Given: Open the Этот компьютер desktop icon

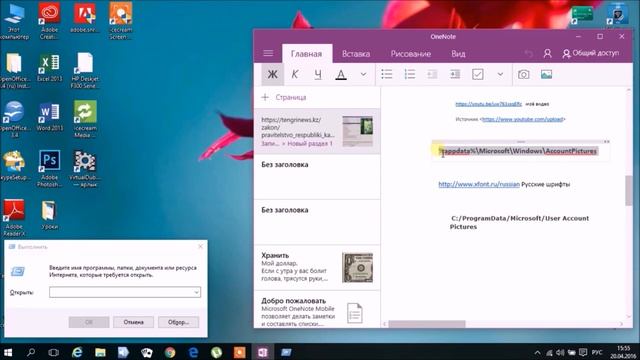Looking at the screenshot, I should click(x=14, y=21).
